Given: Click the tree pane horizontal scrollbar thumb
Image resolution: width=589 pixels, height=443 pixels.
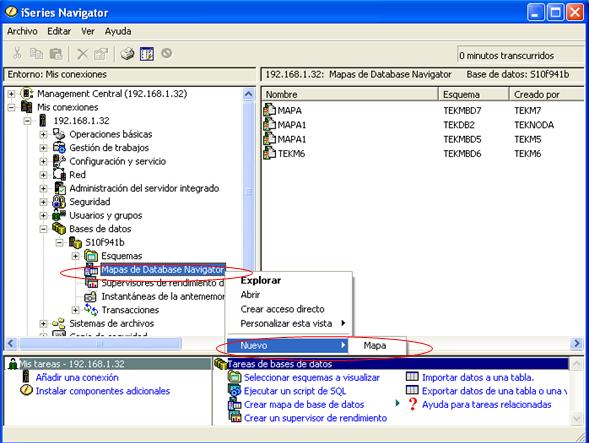Looking at the screenshot, I should click(100, 343).
